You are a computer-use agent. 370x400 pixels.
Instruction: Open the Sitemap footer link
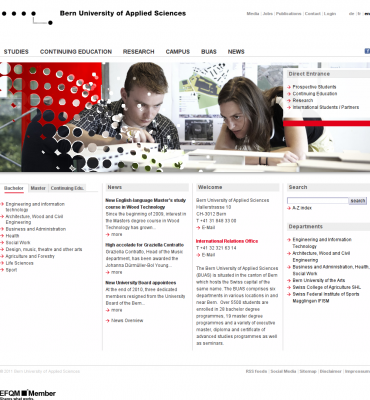[308, 371]
